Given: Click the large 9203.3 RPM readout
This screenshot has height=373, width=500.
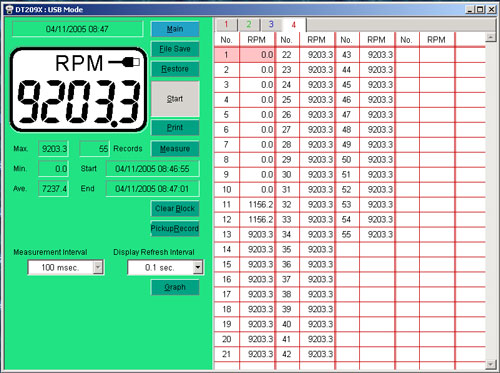Looking at the screenshot, I should (79, 103).
